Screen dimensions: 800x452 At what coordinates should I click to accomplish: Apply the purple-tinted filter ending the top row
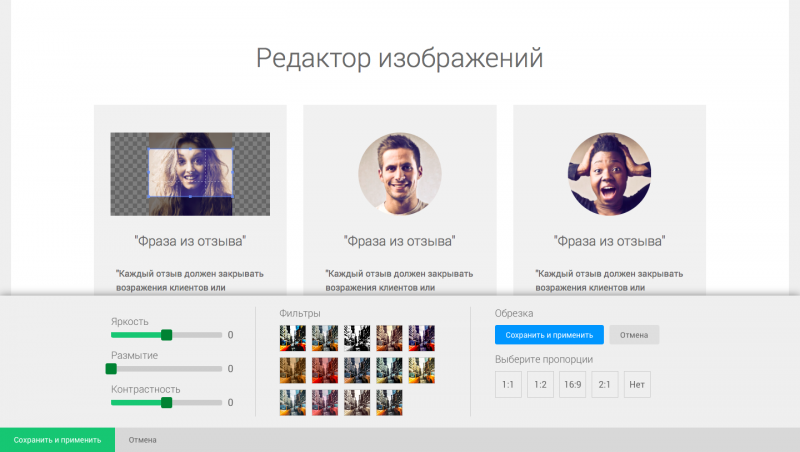(x=421, y=337)
